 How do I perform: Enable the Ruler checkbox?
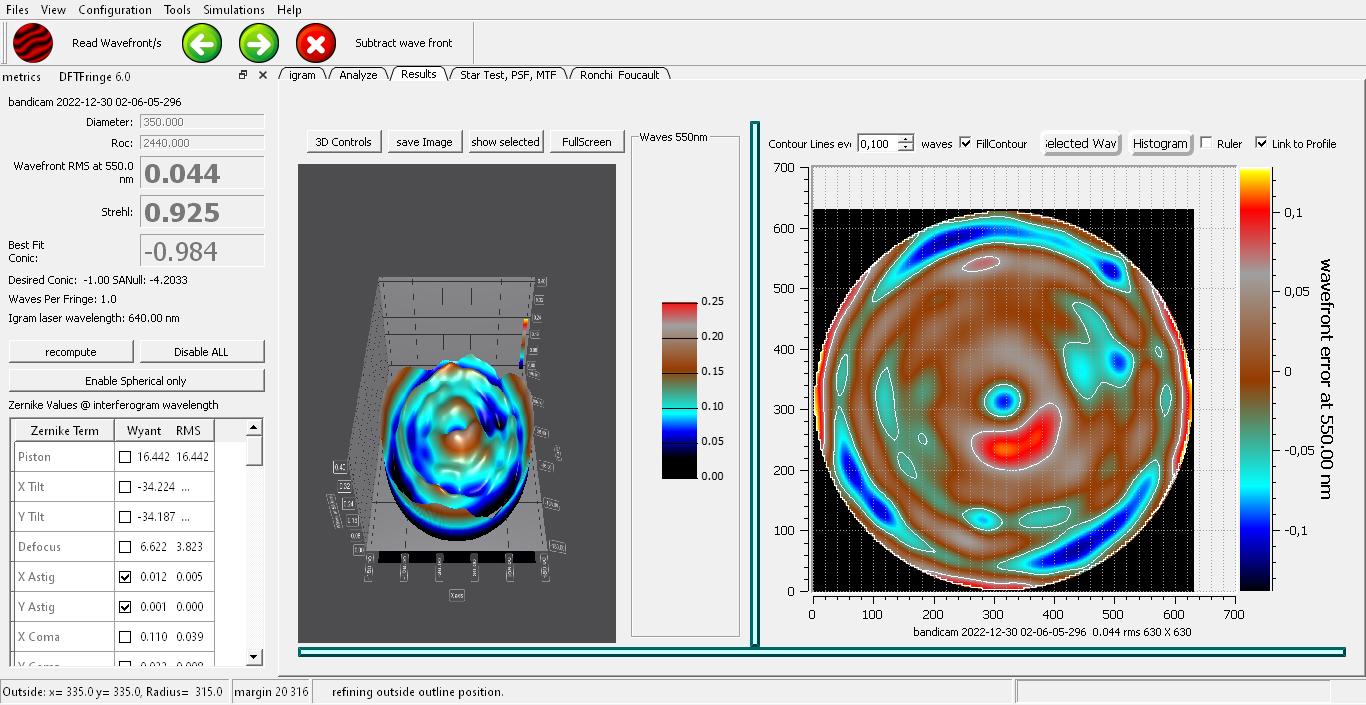tap(1206, 143)
